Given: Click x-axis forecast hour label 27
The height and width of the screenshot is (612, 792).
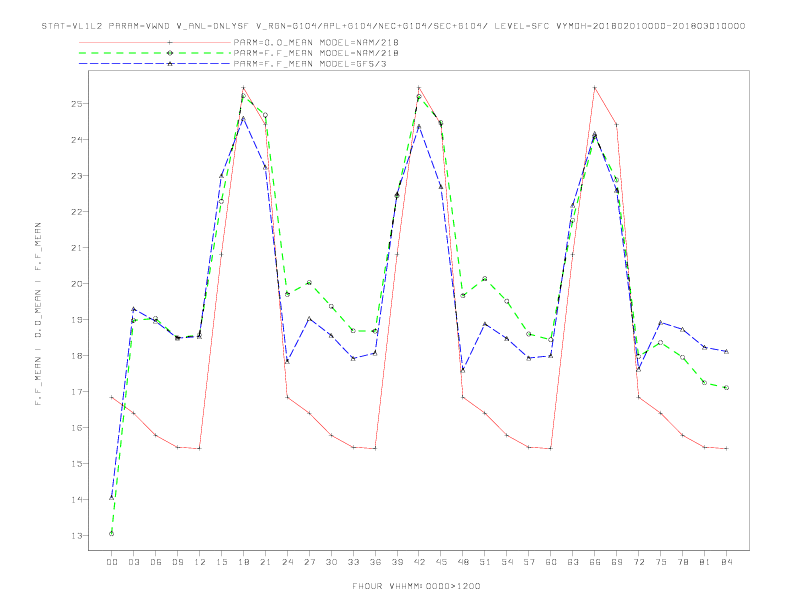Looking at the screenshot, I should [x=309, y=562].
